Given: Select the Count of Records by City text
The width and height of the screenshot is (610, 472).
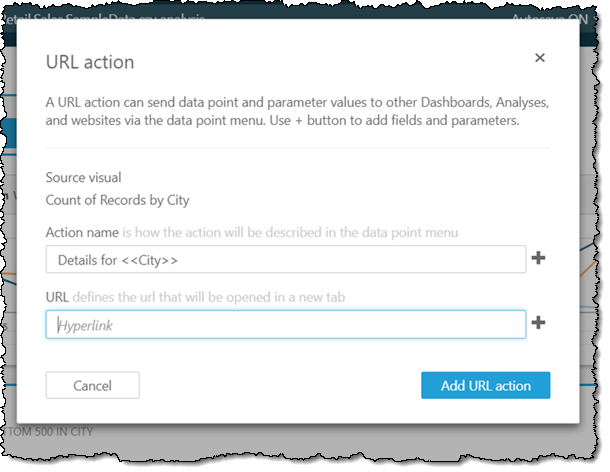Looking at the screenshot, I should [x=117, y=200].
